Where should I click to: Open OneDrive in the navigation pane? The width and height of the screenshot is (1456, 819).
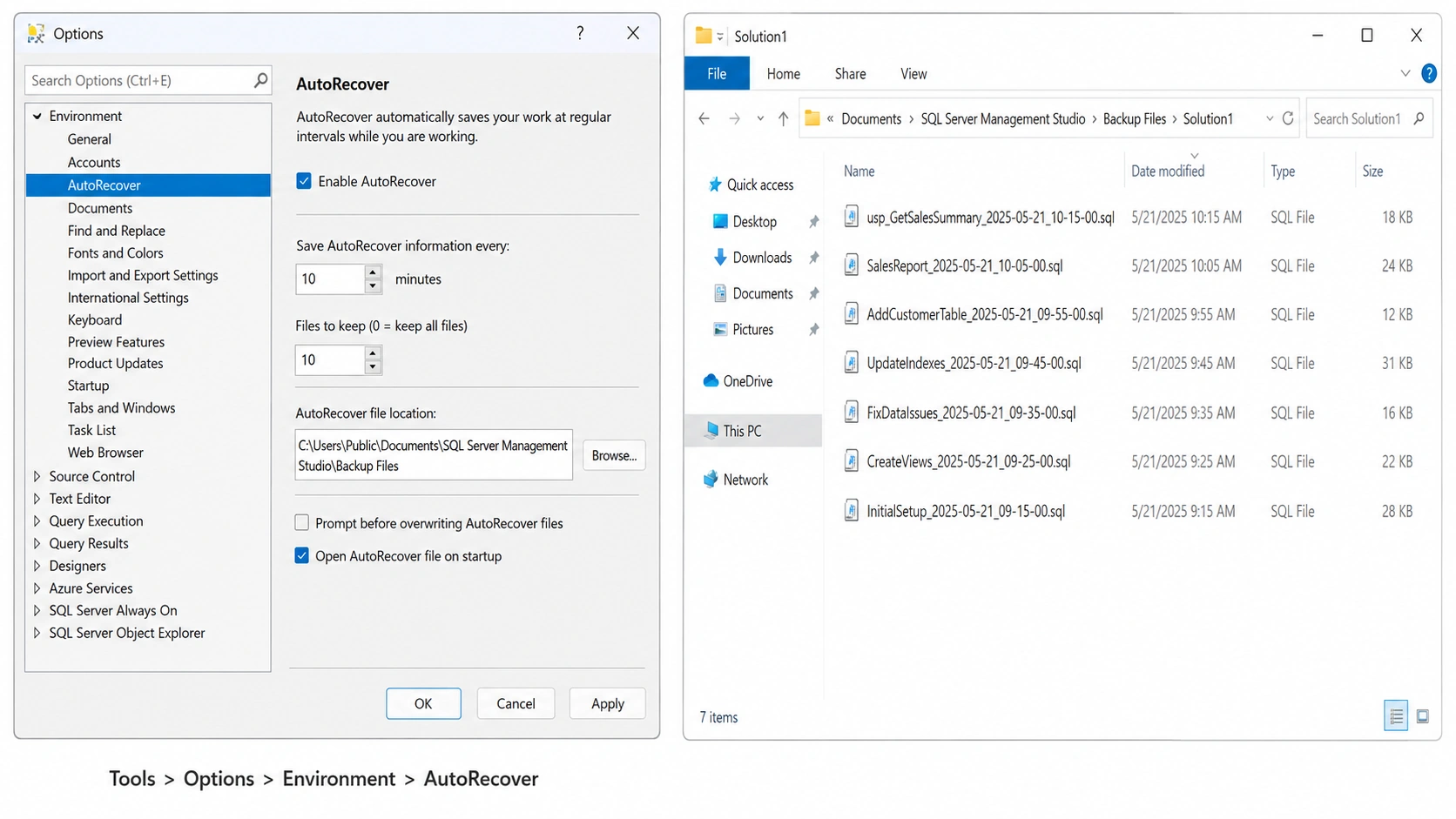tap(738, 381)
